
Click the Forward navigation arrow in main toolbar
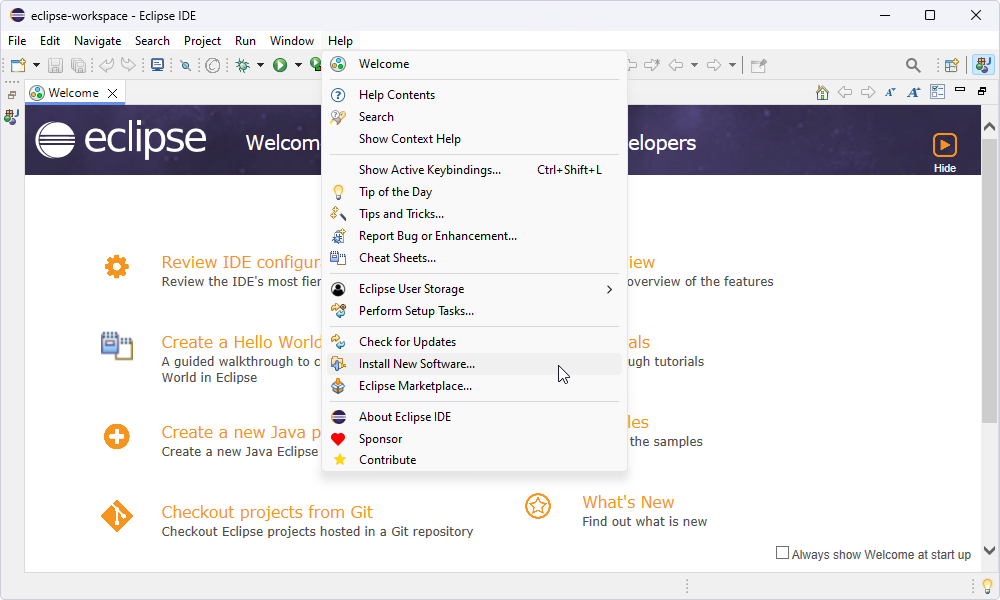point(714,65)
